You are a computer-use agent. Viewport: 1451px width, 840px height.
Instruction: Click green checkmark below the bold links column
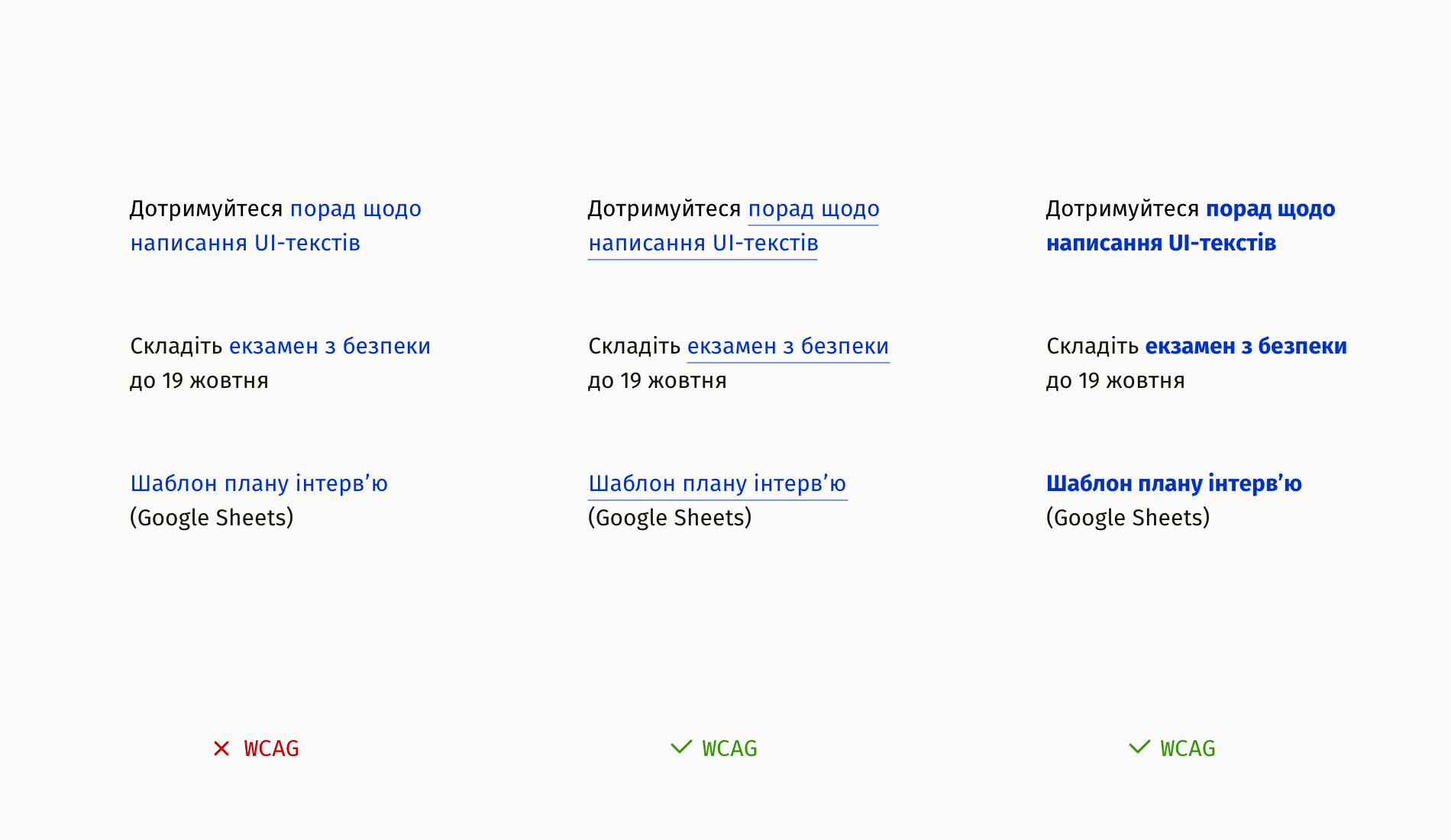tap(1139, 747)
